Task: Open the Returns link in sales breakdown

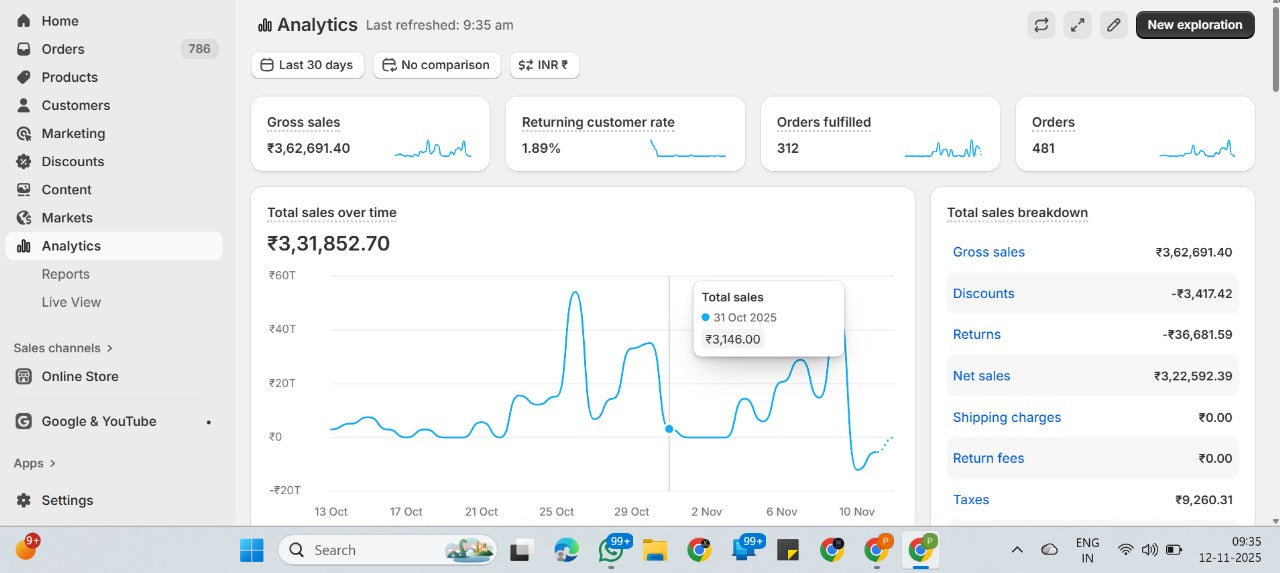Action: [x=976, y=335]
